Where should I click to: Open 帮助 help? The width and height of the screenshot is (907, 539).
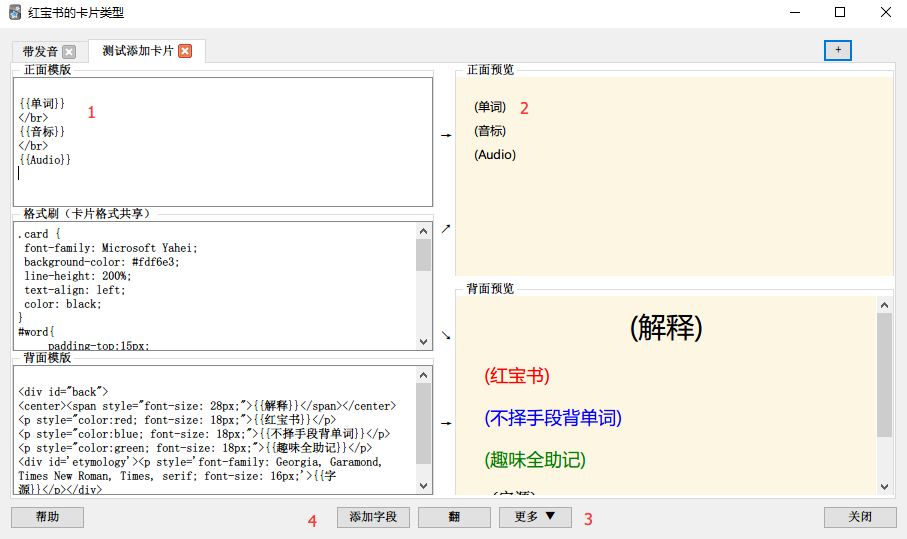pos(47,517)
